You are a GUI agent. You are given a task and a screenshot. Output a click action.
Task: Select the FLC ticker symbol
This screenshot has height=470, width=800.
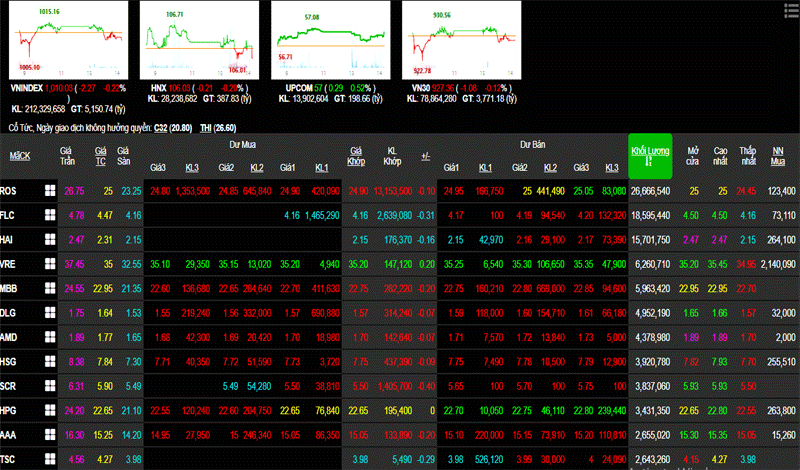tap(7, 215)
